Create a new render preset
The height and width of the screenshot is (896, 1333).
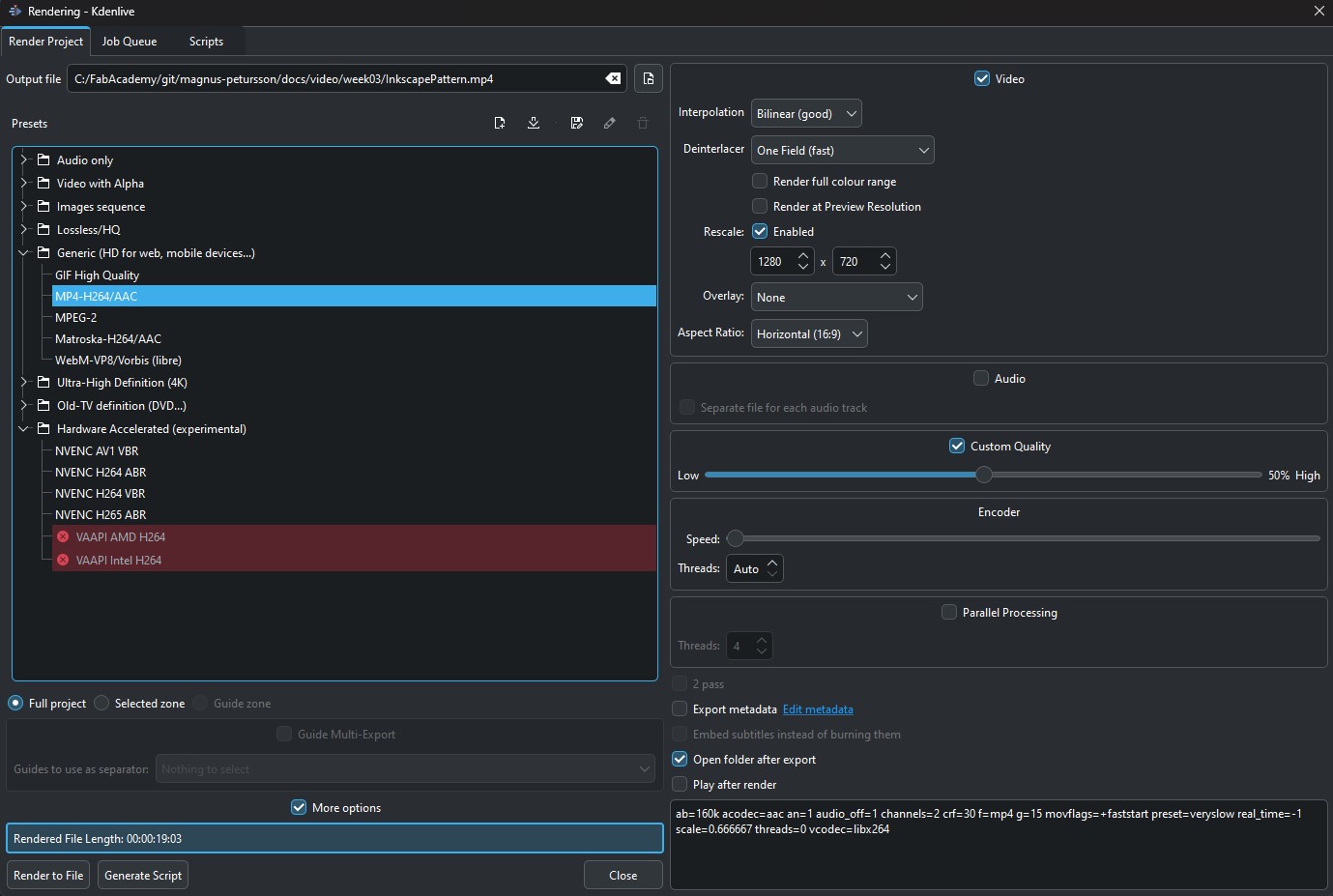click(500, 123)
